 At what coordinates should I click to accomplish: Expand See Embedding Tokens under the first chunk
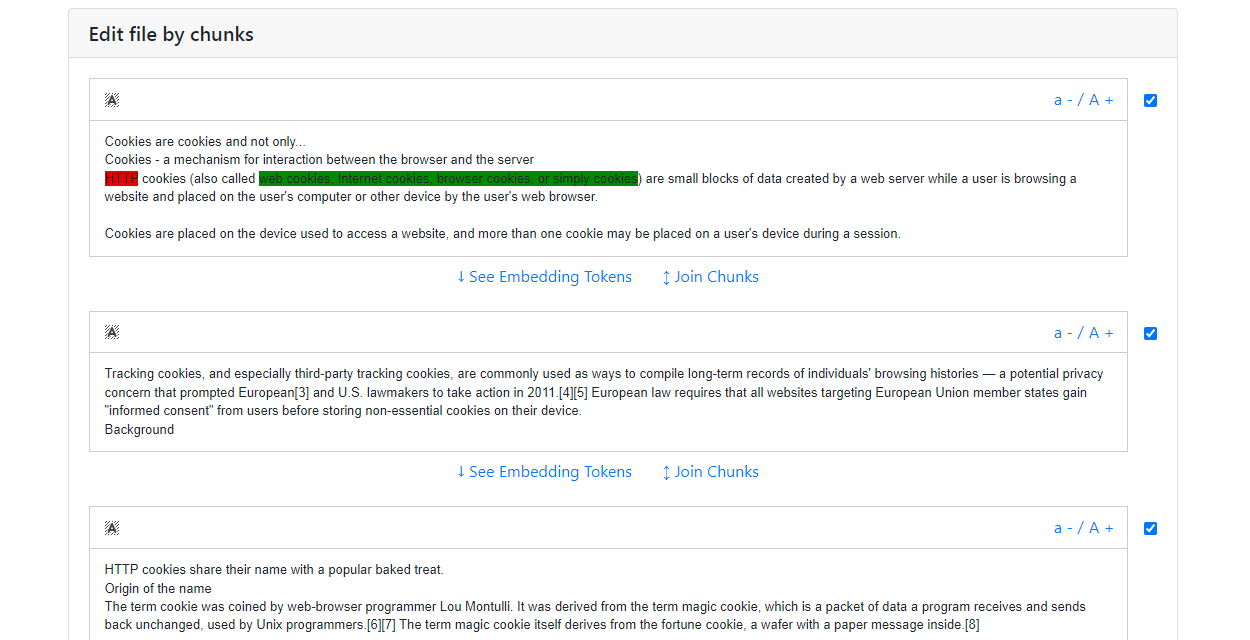pos(544,277)
